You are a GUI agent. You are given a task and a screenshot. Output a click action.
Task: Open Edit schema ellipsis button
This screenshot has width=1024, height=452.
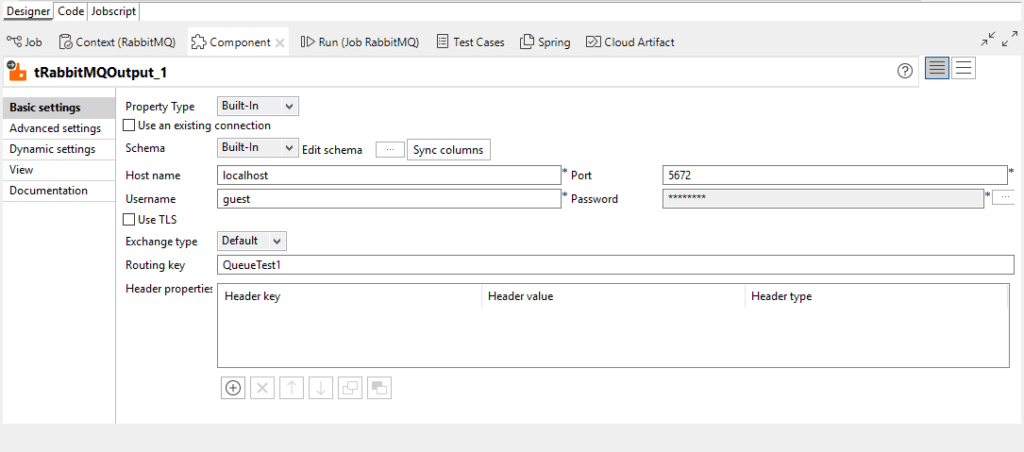coord(390,150)
